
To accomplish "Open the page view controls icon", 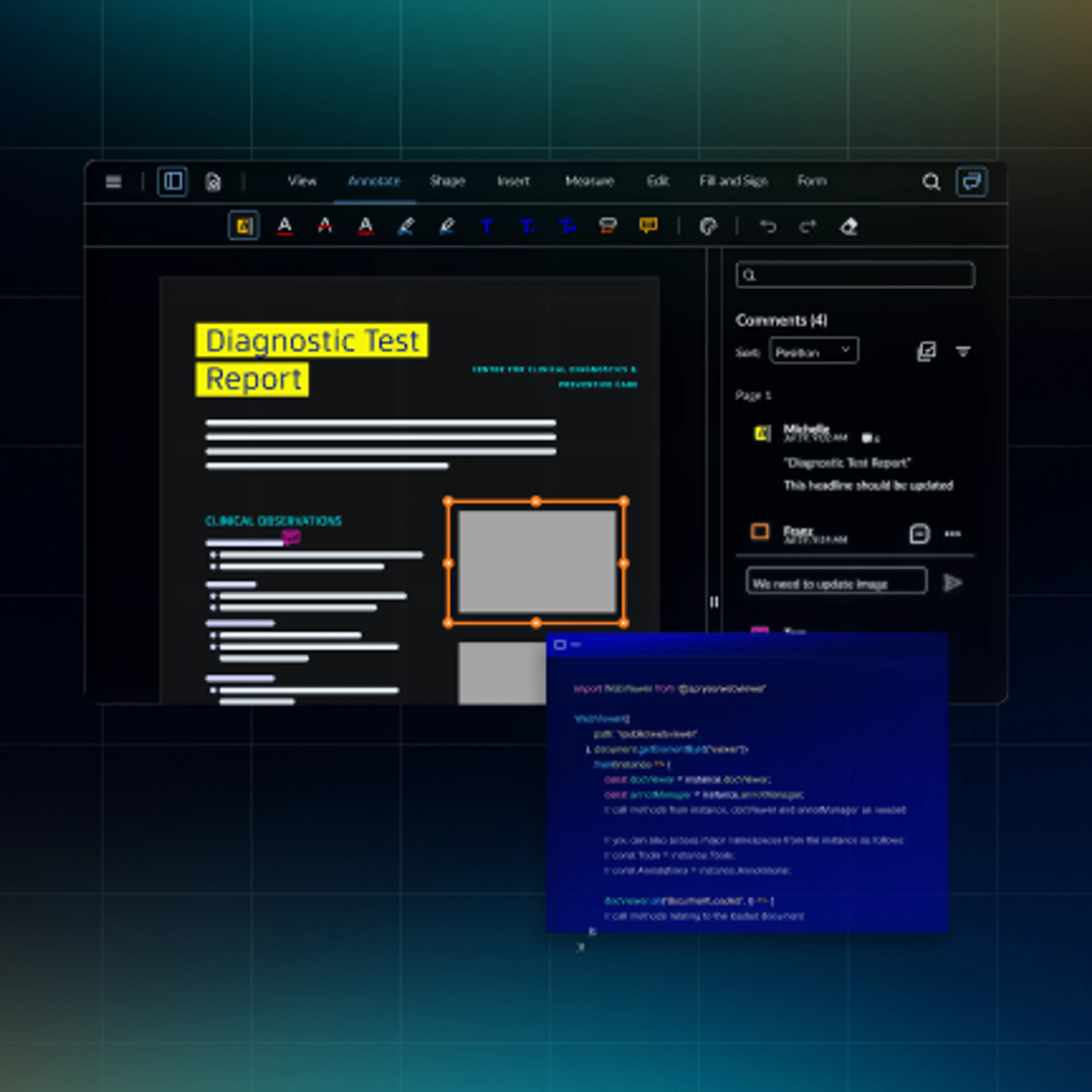I will coord(213,182).
